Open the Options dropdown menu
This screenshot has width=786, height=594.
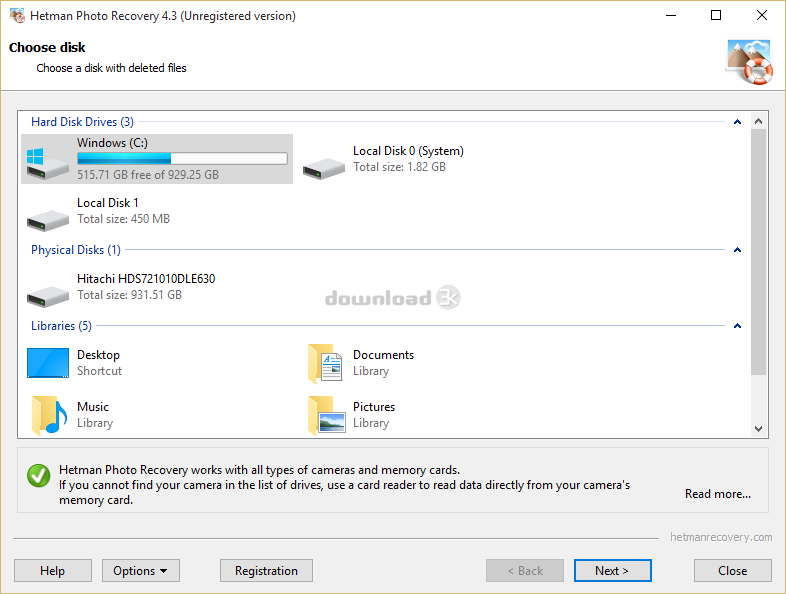pos(140,571)
